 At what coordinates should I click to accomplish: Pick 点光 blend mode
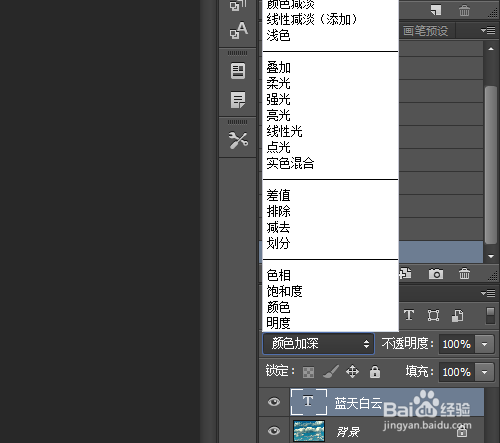(x=279, y=147)
